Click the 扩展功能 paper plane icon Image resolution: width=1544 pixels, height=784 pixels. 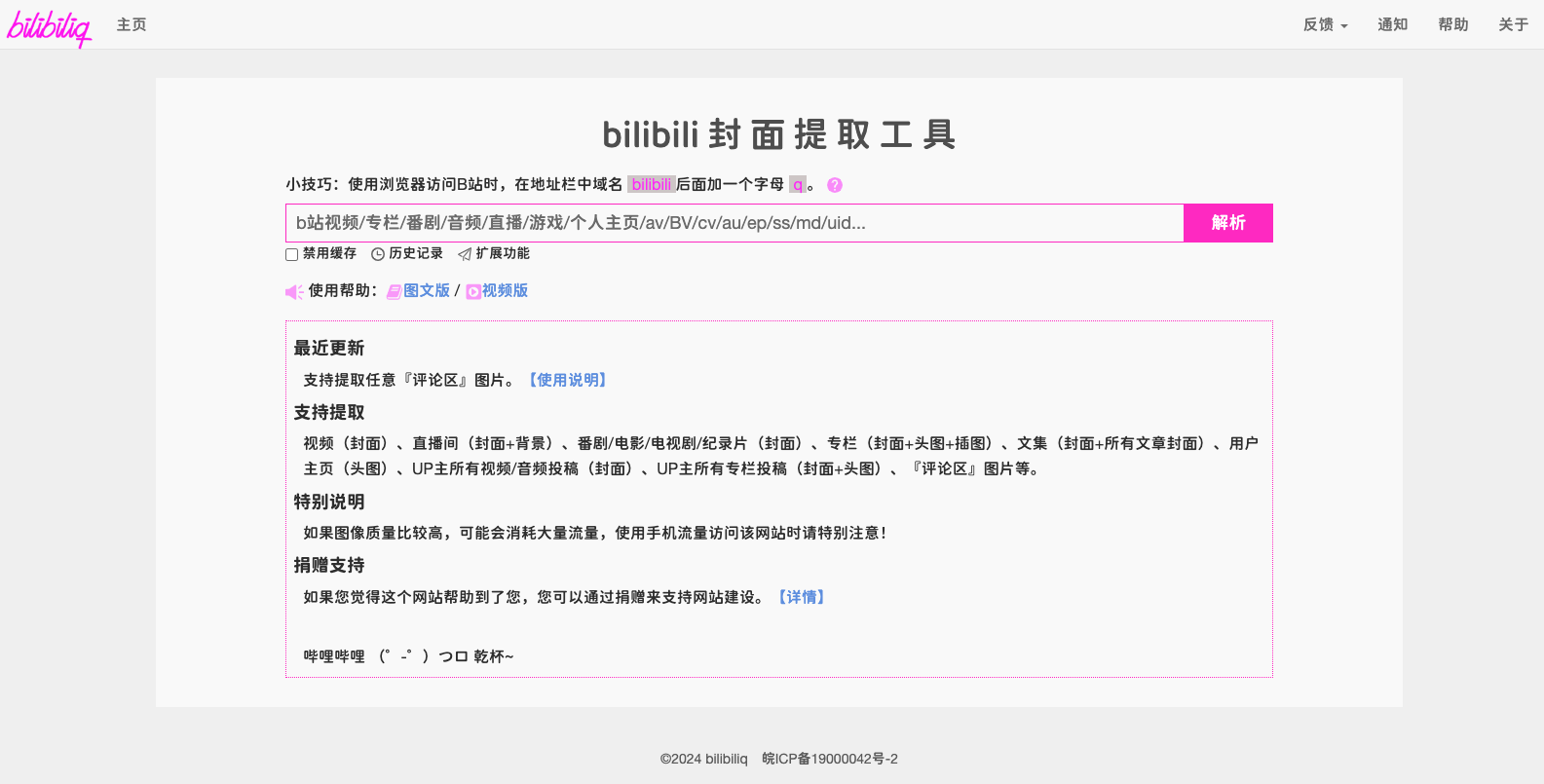(x=465, y=254)
